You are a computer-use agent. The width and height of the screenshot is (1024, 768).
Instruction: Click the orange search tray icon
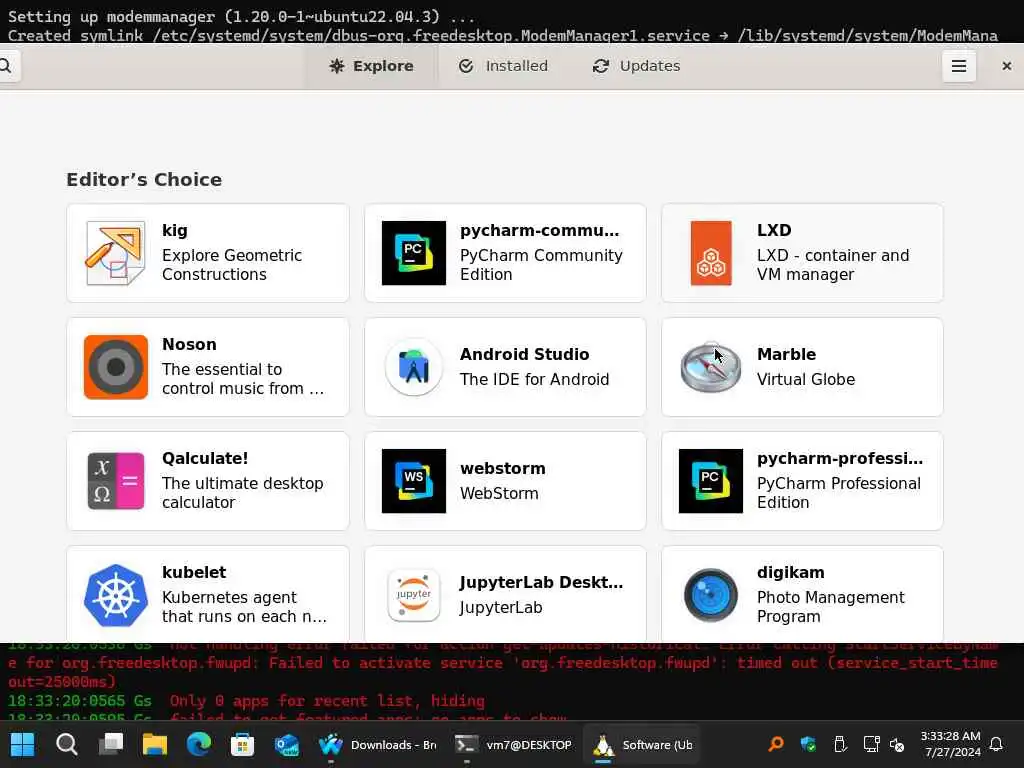point(776,744)
